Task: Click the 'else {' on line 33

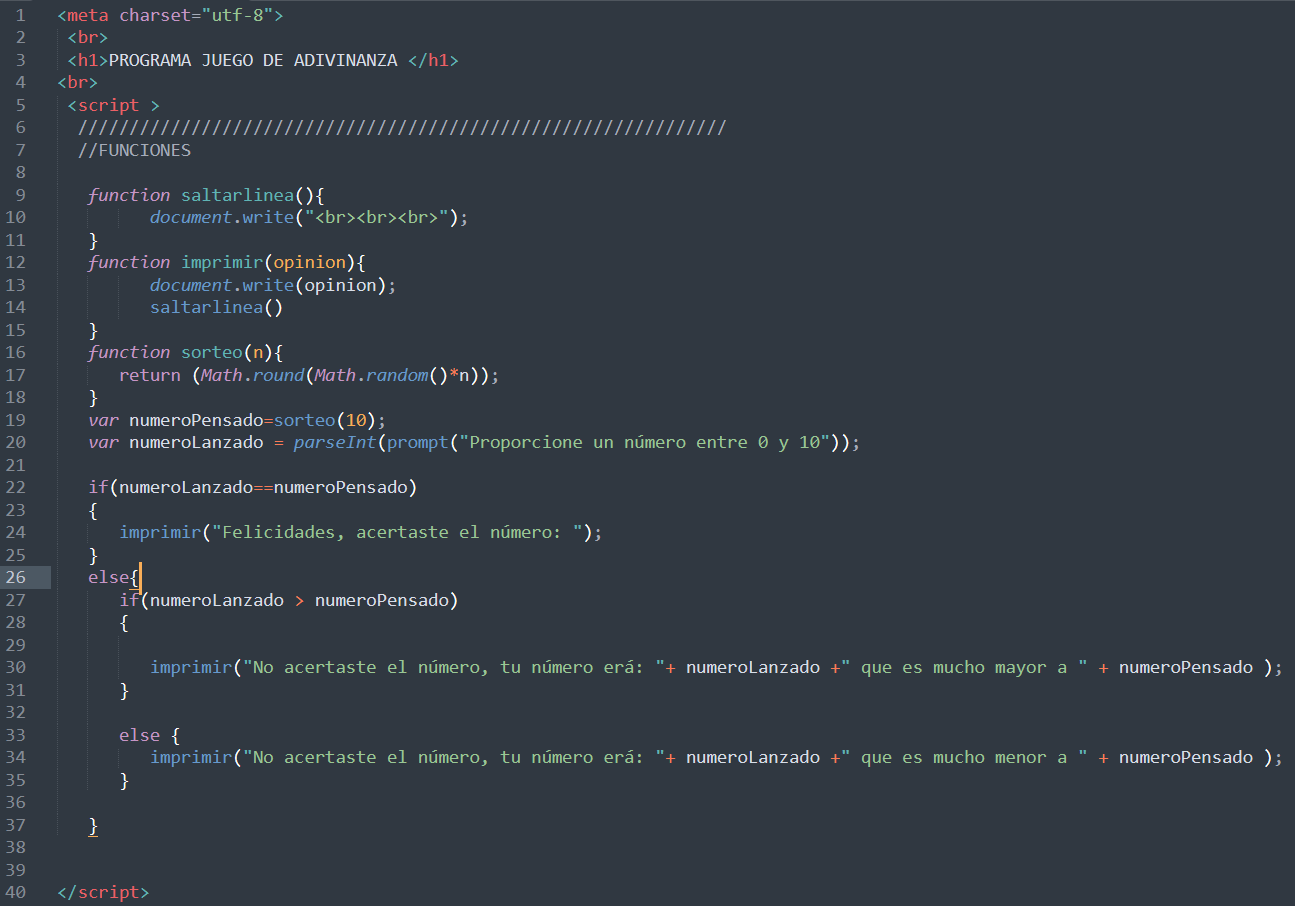Action: (150, 735)
